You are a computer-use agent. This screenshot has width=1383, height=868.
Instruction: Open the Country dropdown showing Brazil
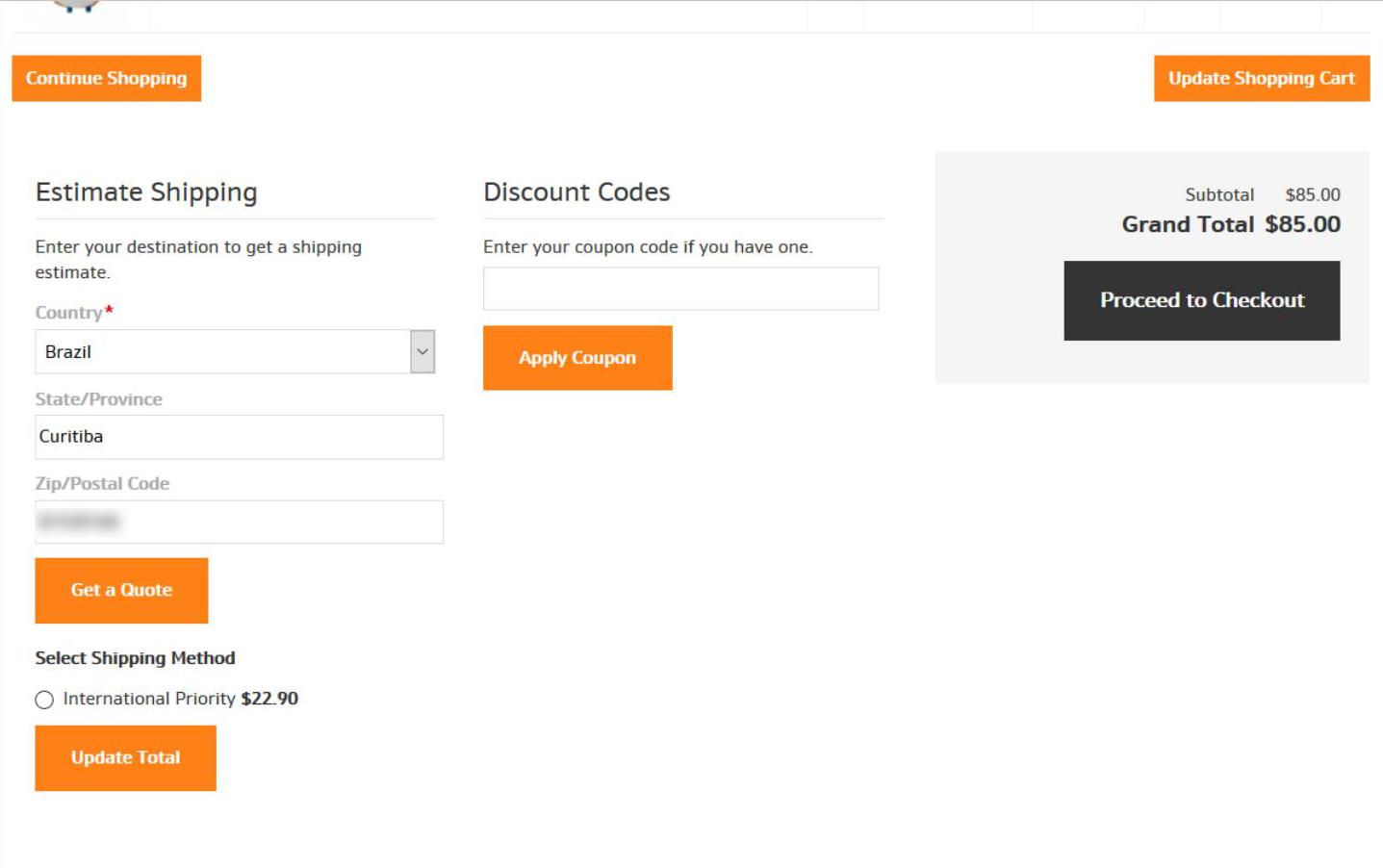click(x=235, y=351)
